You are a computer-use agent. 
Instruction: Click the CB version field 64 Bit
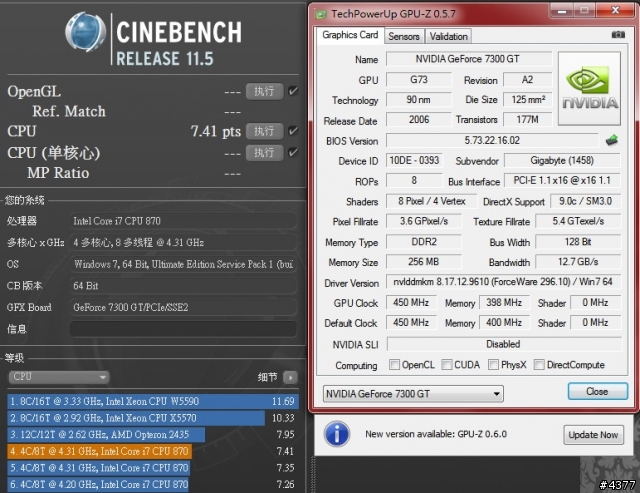(x=183, y=286)
